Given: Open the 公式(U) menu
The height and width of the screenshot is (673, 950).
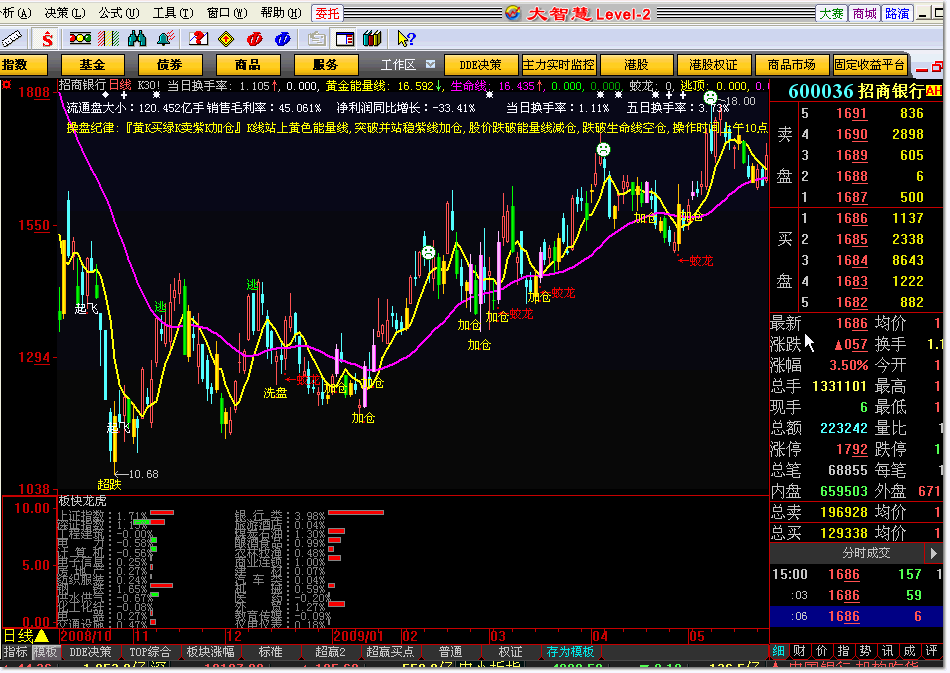Looking at the screenshot, I should 119,13.
